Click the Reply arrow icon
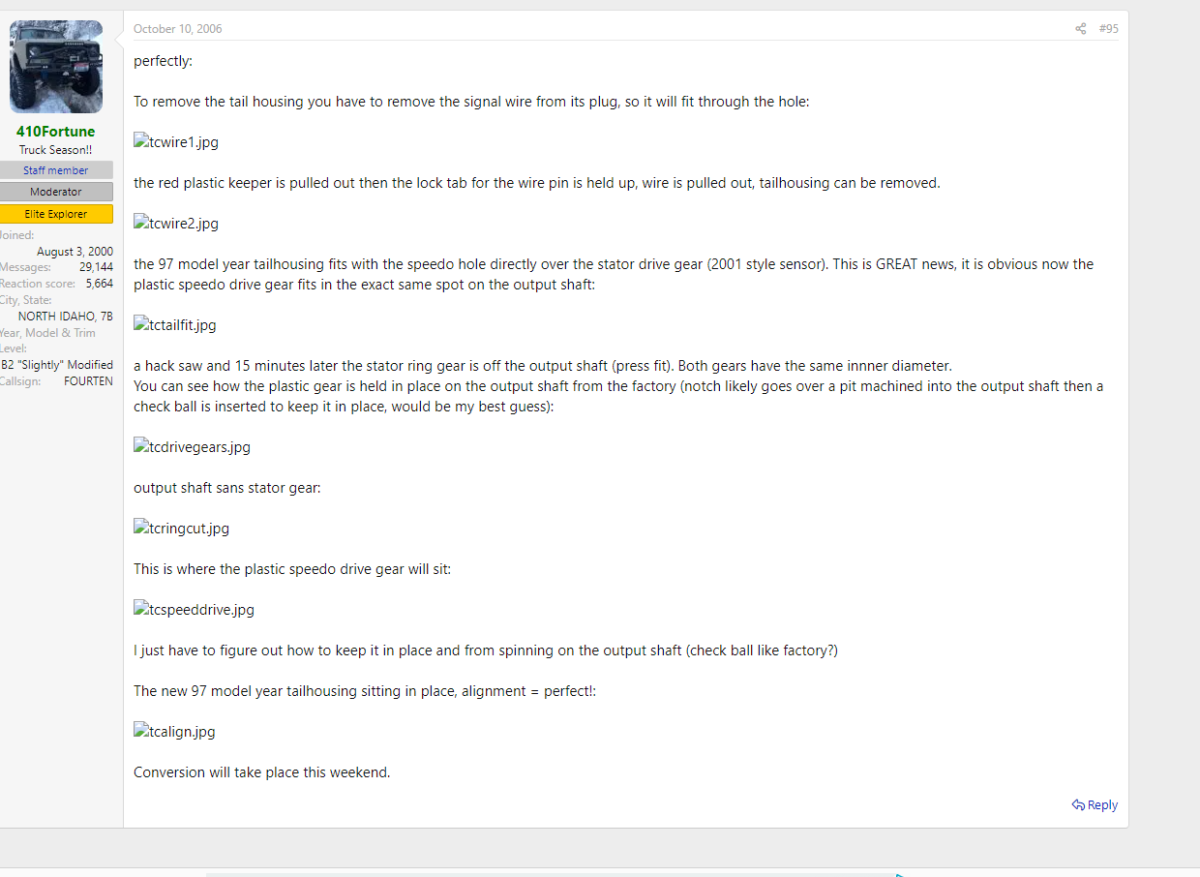The width and height of the screenshot is (1200, 877). (x=1078, y=805)
